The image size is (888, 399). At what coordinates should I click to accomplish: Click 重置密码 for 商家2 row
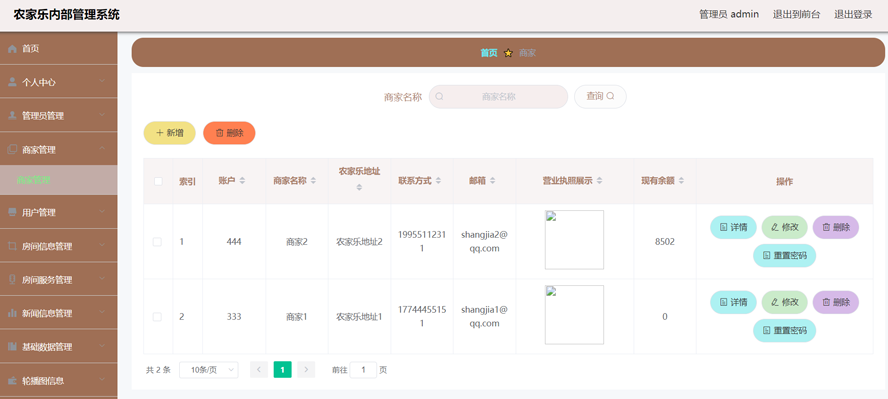click(784, 255)
